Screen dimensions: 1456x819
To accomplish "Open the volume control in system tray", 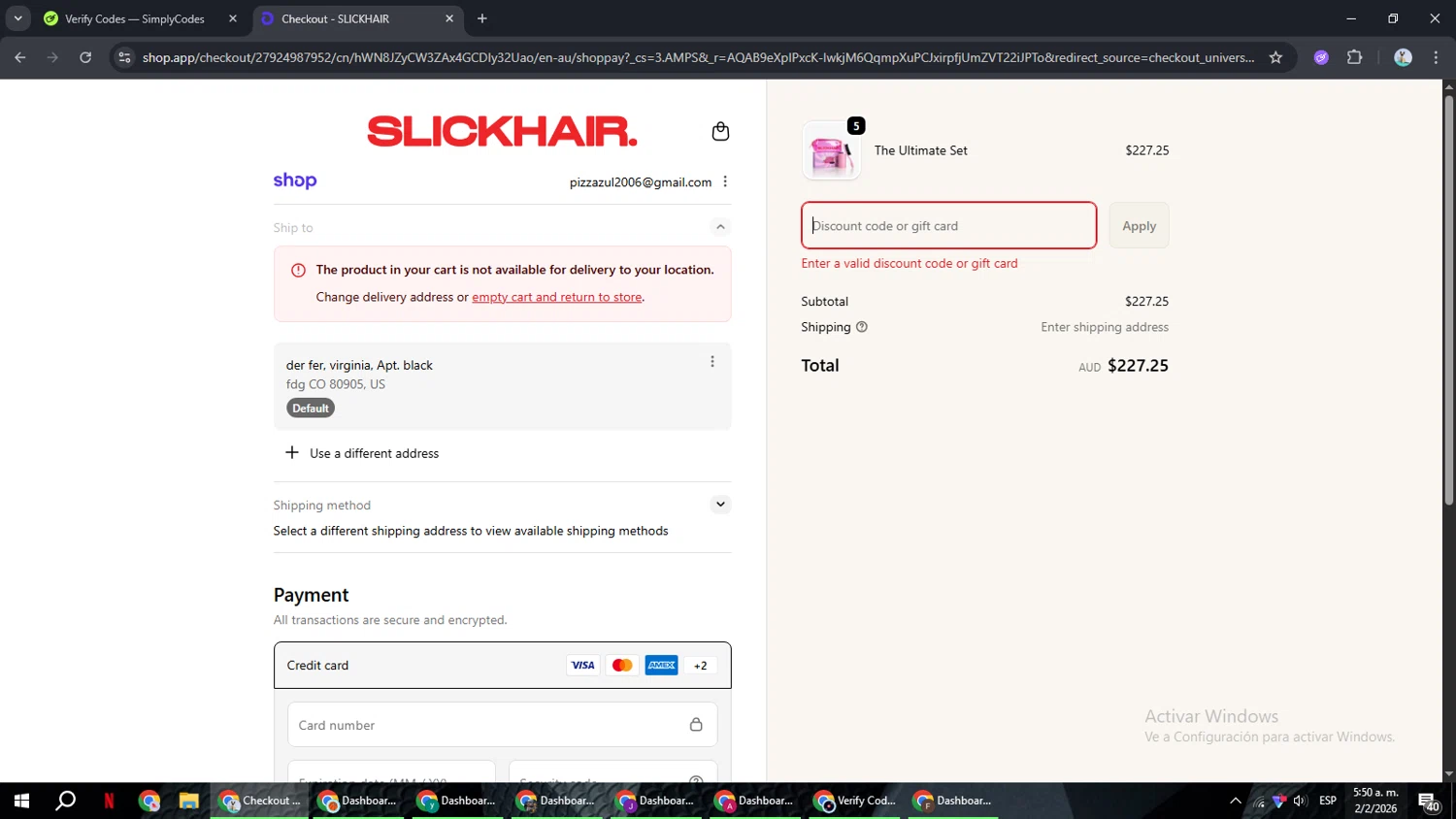I will tap(1300, 801).
